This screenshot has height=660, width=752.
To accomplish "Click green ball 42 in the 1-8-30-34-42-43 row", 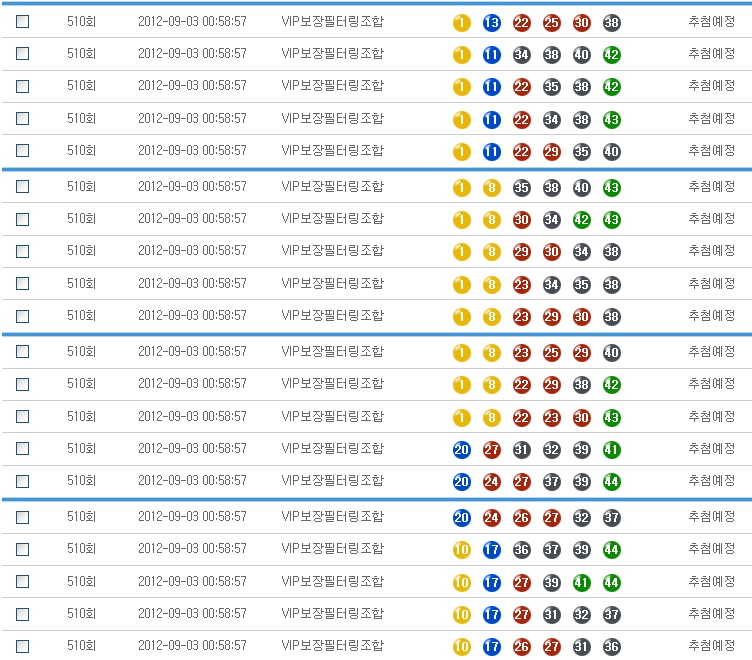I will [x=581, y=219].
